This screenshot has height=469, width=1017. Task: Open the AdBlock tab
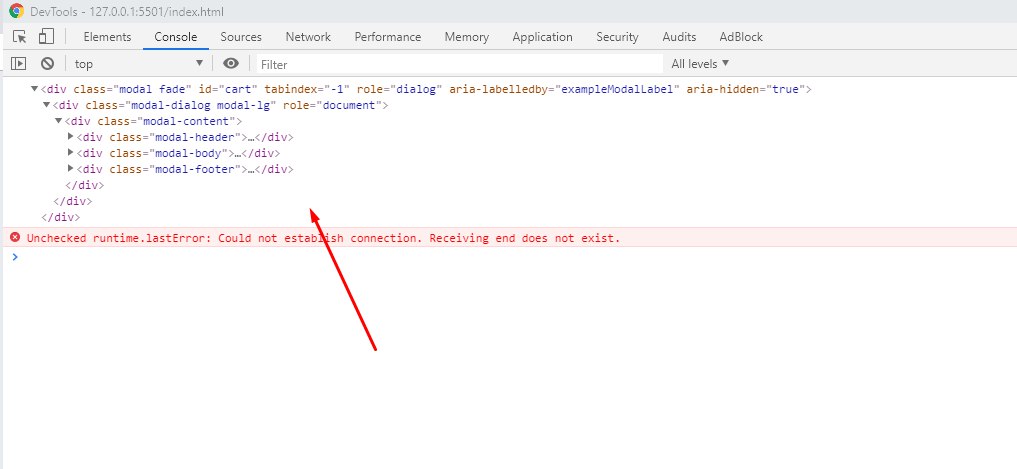(x=741, y=37)
